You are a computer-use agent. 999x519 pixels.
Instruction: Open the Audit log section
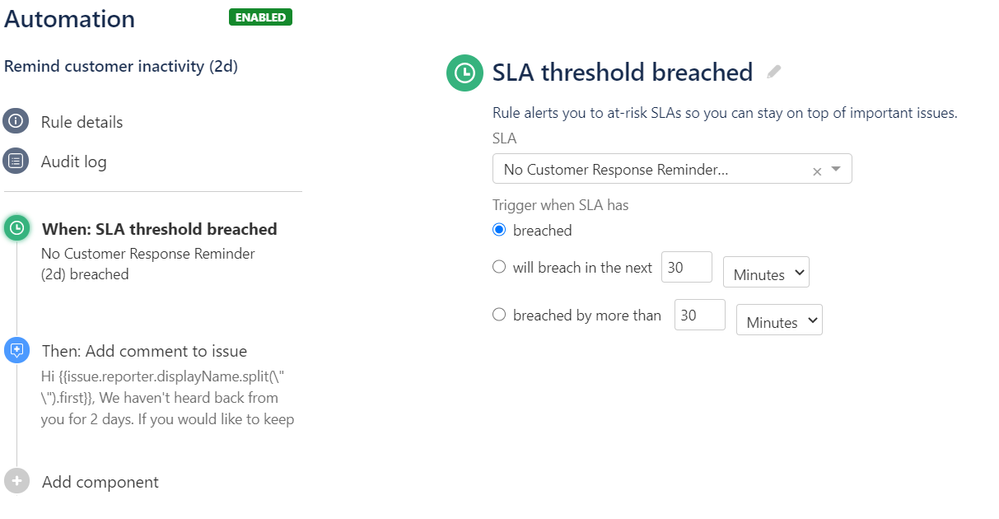(74, 162)
